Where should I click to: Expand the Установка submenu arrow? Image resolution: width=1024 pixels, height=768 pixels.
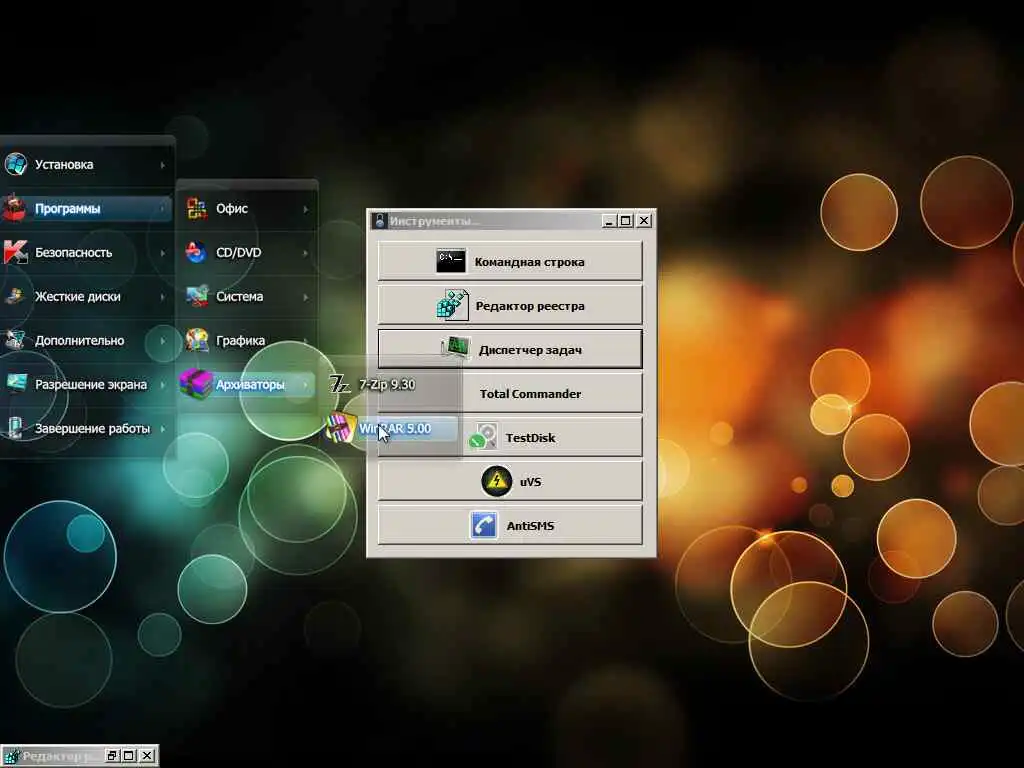point(163,165)
